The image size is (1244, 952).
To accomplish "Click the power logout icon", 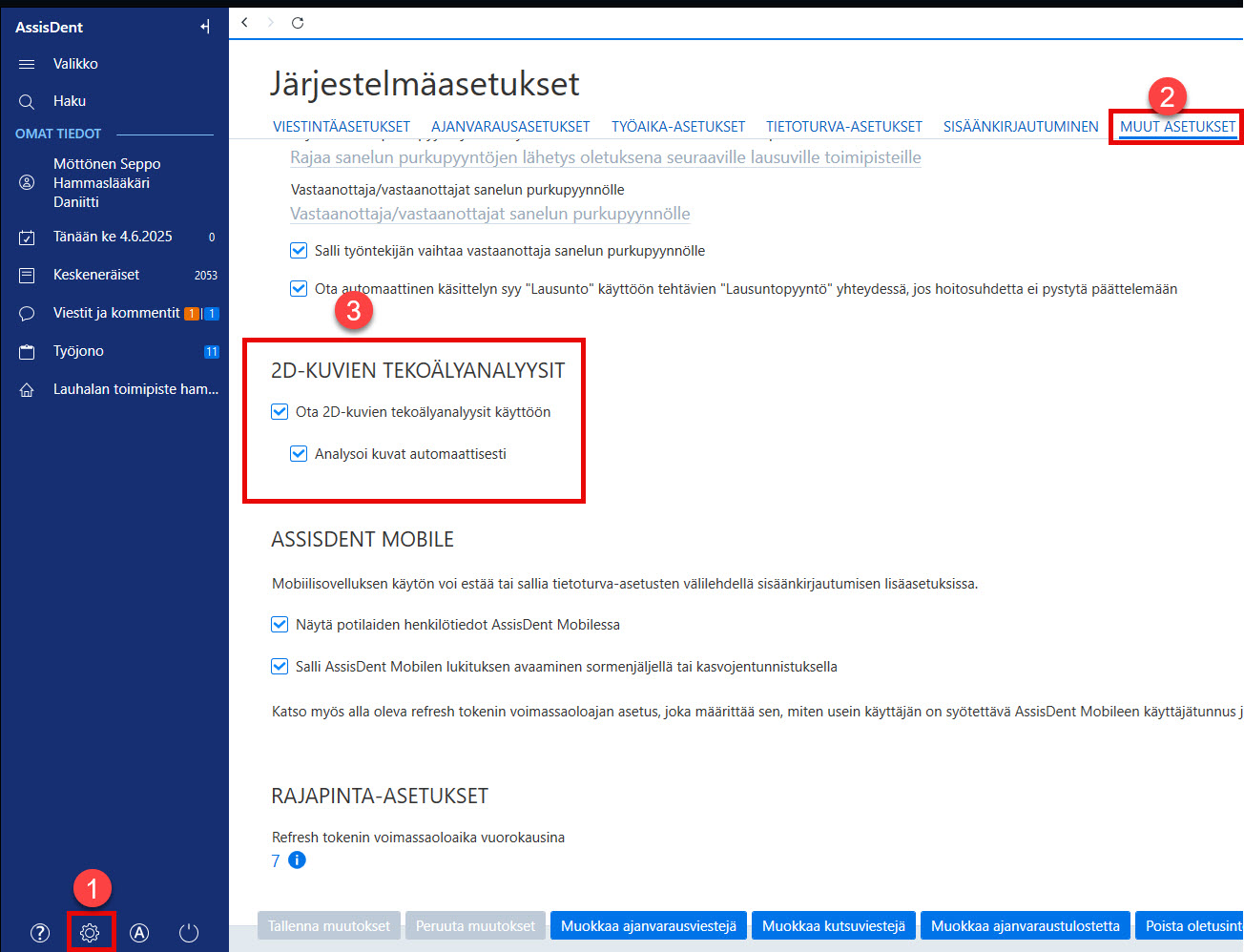I will pyautogui.click(x=189, y=933).
